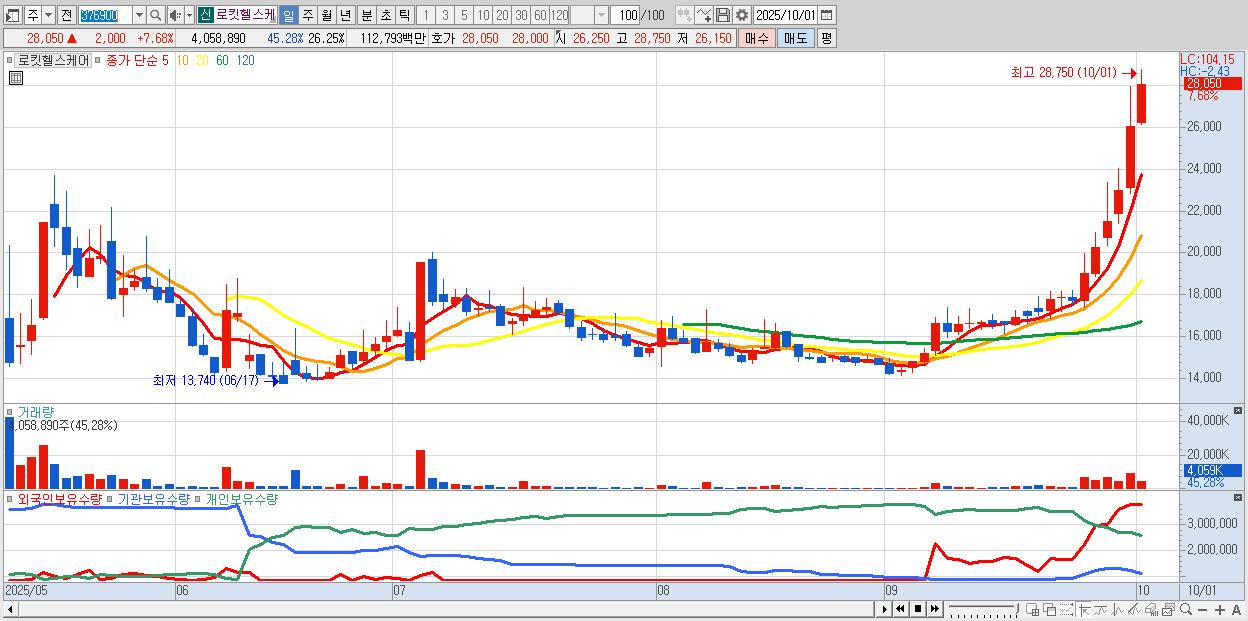Viewport: 1248px width, 621px height.
Task: Click the 매도 sell button
Action: (x=795, y=38)
